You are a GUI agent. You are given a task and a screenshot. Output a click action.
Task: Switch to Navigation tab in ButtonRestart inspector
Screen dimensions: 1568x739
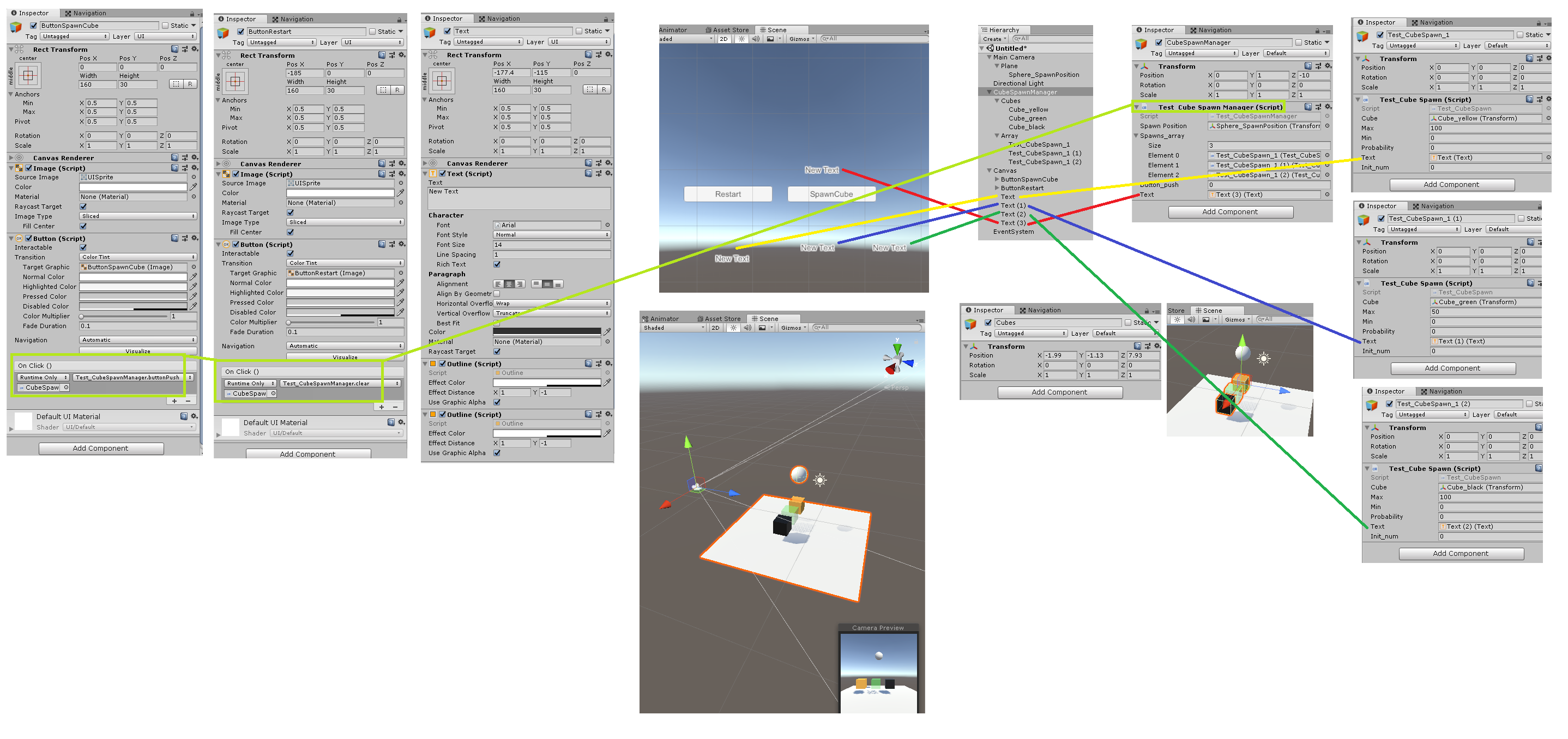292,20
